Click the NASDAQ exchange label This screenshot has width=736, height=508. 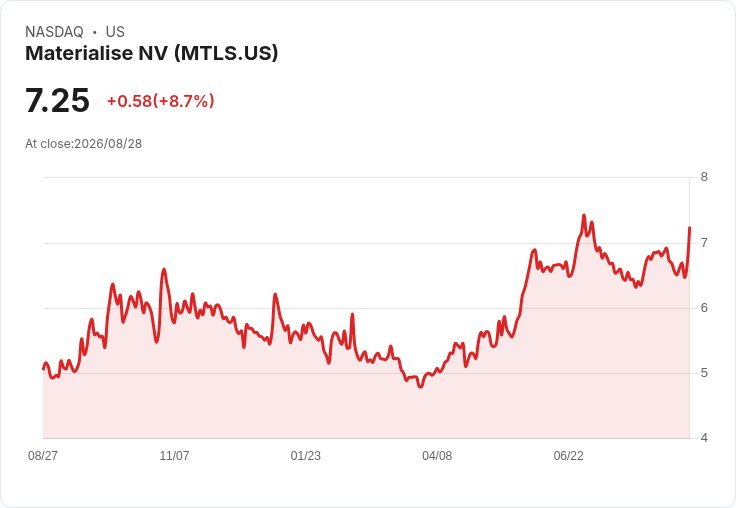[54, 32]
